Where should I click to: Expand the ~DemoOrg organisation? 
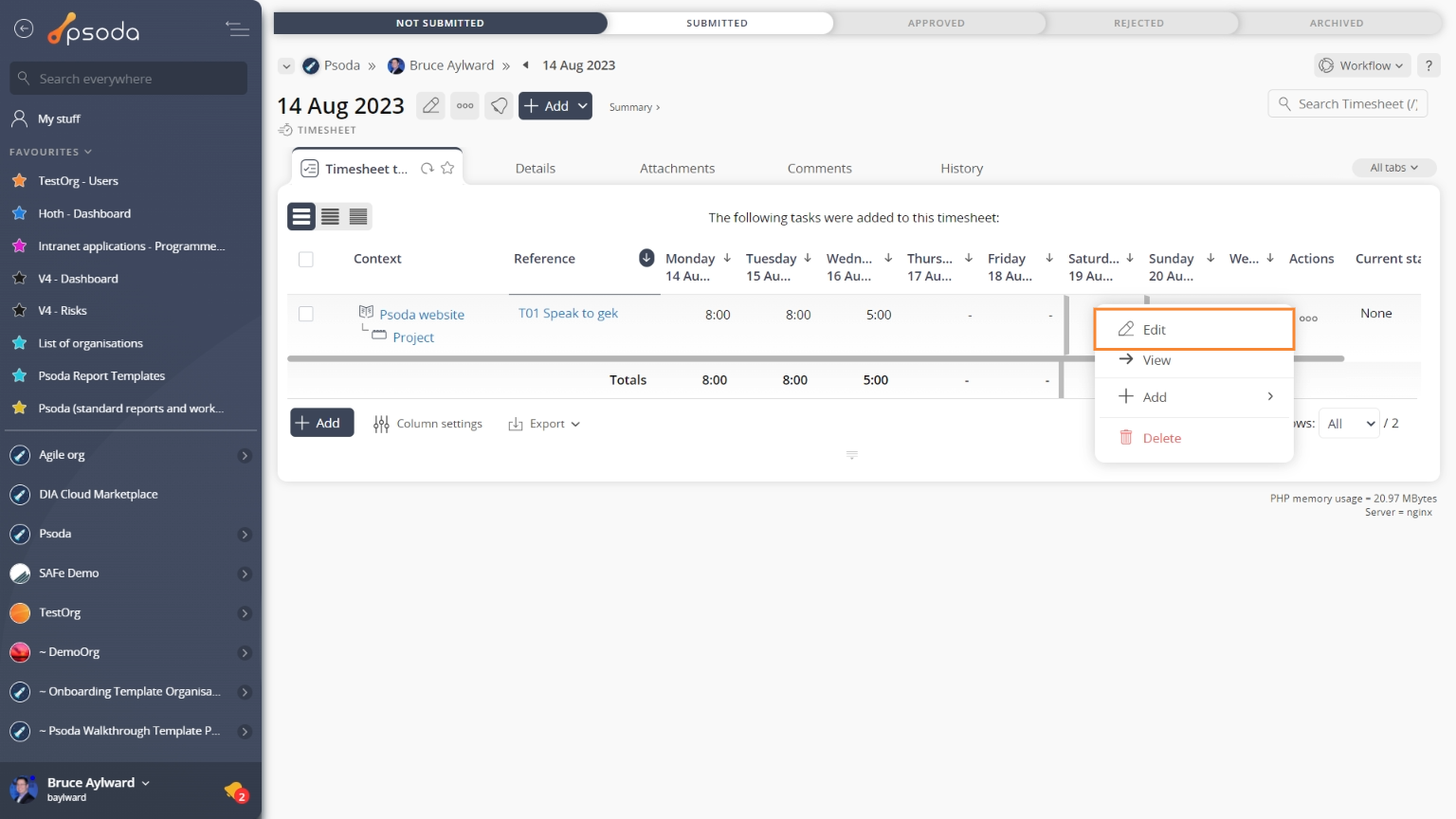[245, 653]
